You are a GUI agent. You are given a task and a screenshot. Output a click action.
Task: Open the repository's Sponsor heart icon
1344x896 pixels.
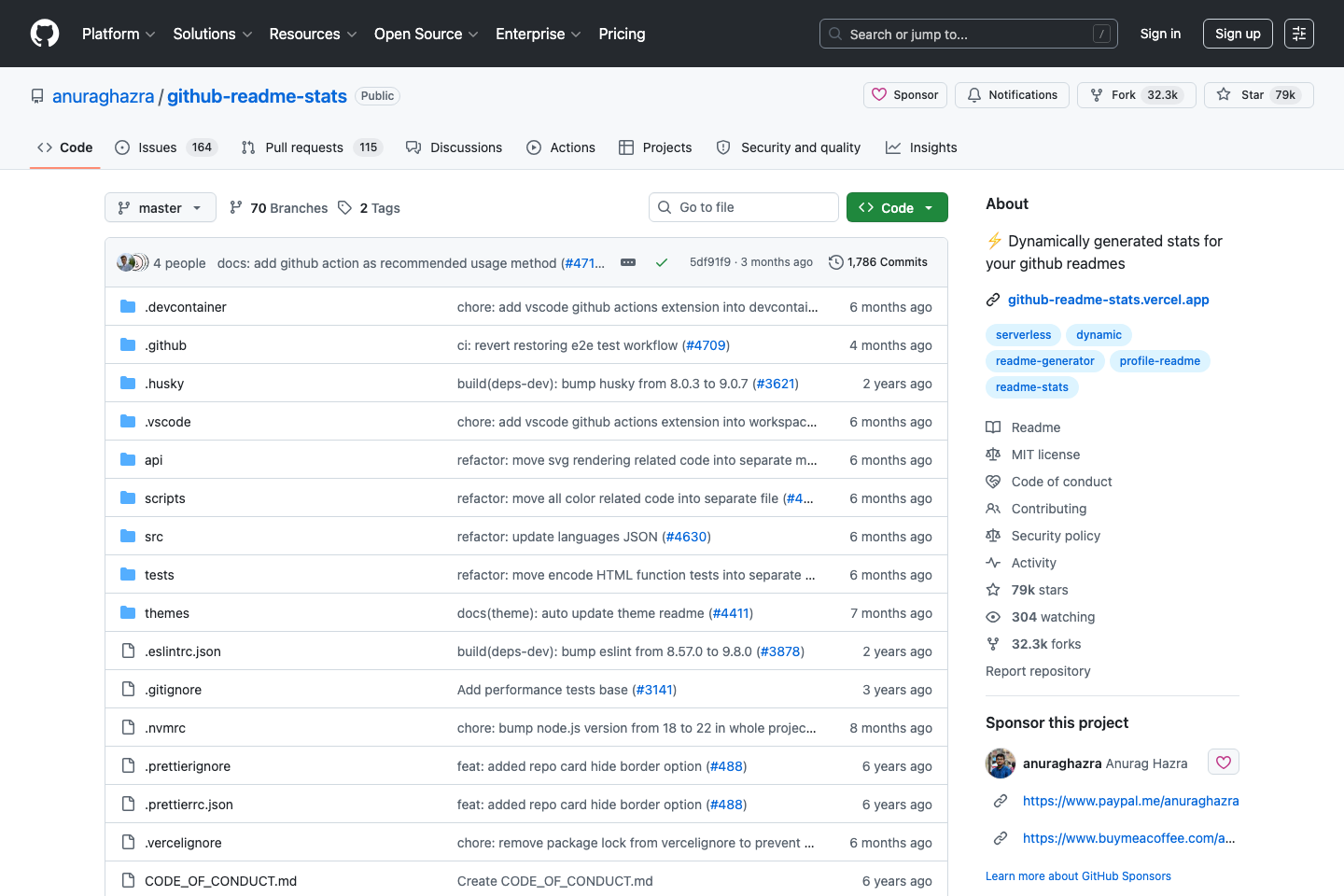(879, 94)
